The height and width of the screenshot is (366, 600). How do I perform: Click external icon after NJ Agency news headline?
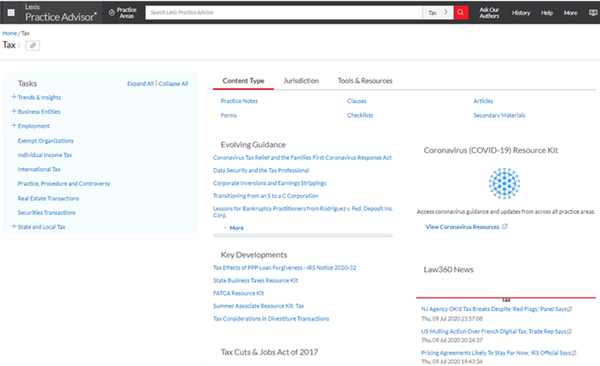point(569,309)
